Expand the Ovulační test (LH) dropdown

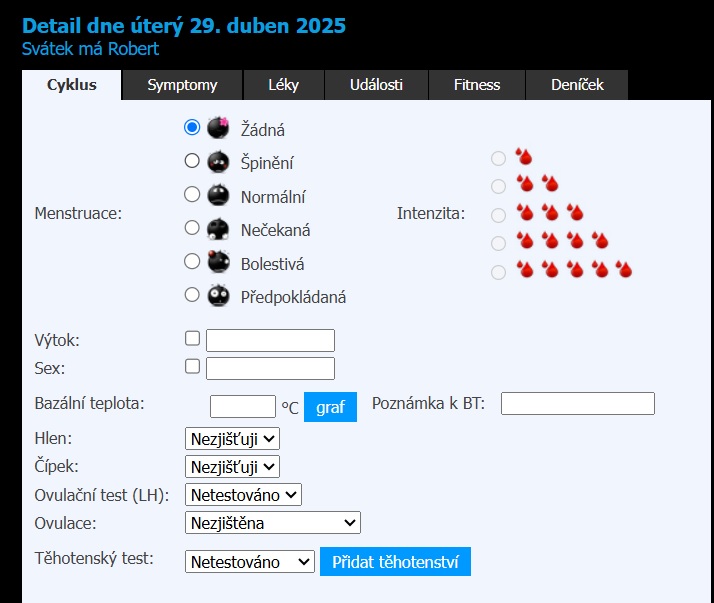[x=243, y=494]
